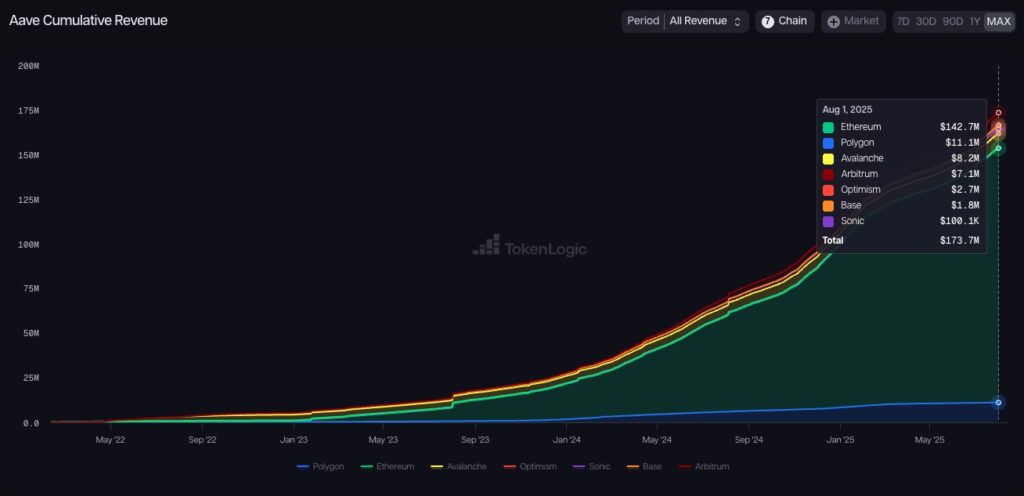Click the $173.7M total value
Viewport: 1024px width, 496px height.
pos(959,241)
